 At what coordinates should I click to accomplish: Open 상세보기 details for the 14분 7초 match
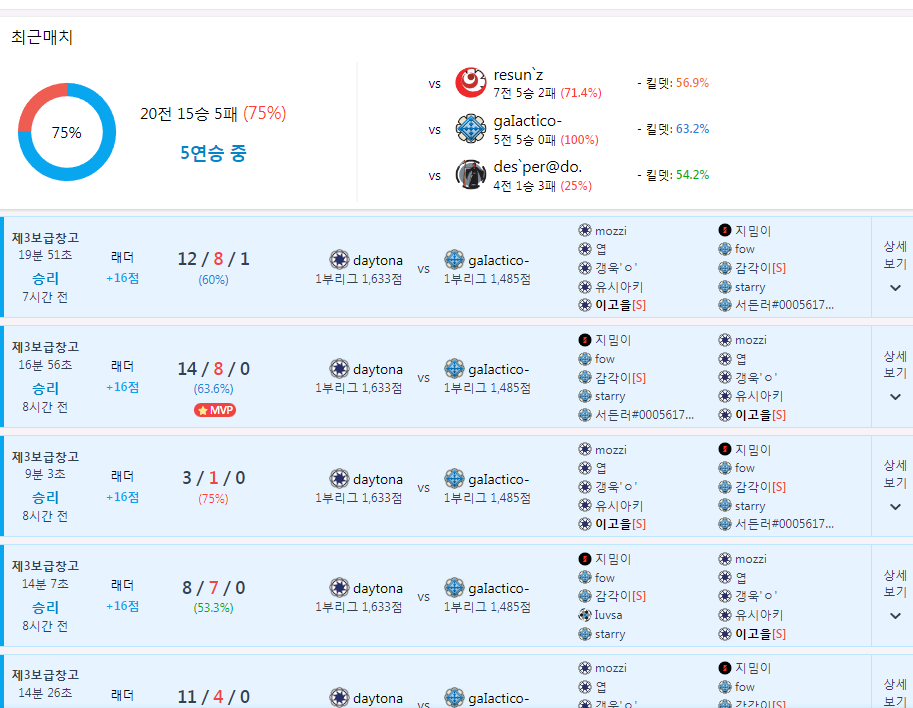pyautogui.click(x=894, y=595)
